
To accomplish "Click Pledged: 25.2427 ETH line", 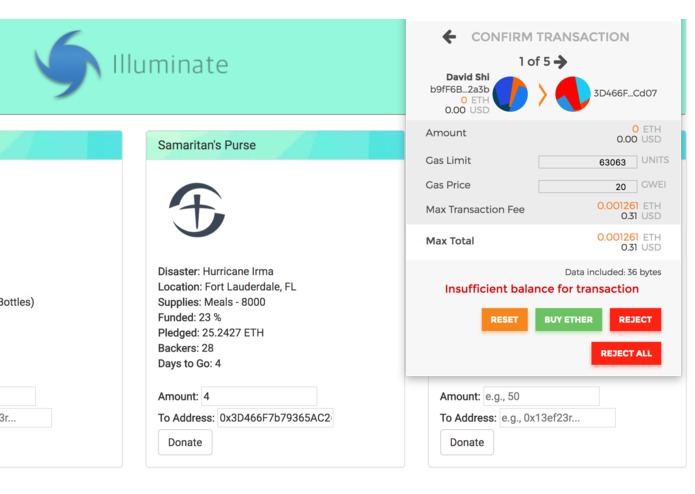I will [x=211, y=333].
